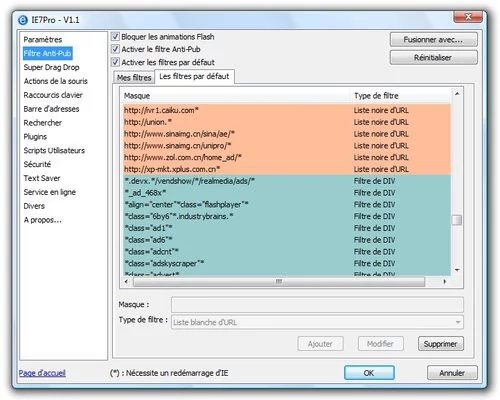Go to Actions de la souris
This screenshot has height=400, width=500.
click(x=56, y=81)
